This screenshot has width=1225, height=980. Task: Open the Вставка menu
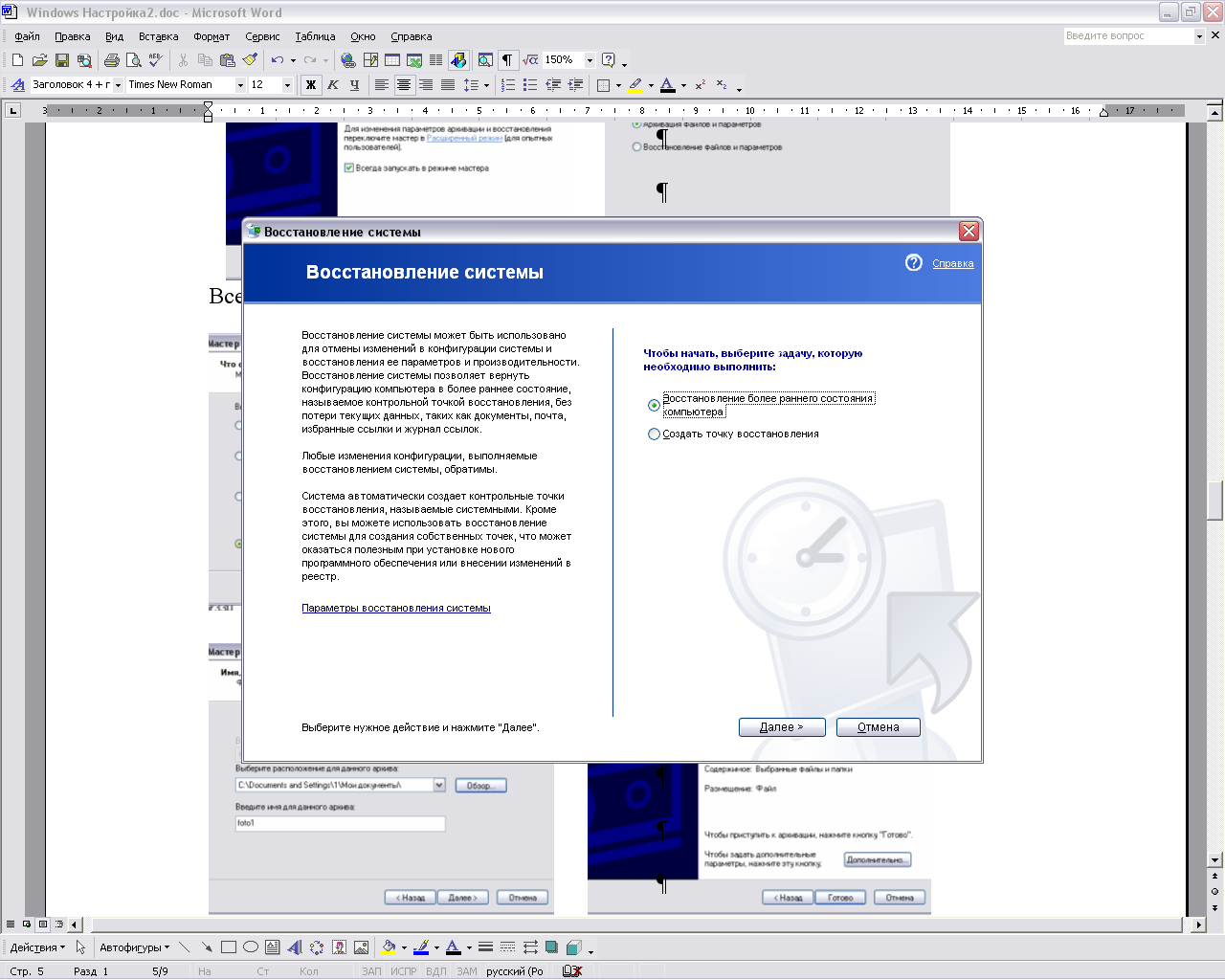(159, 36)
